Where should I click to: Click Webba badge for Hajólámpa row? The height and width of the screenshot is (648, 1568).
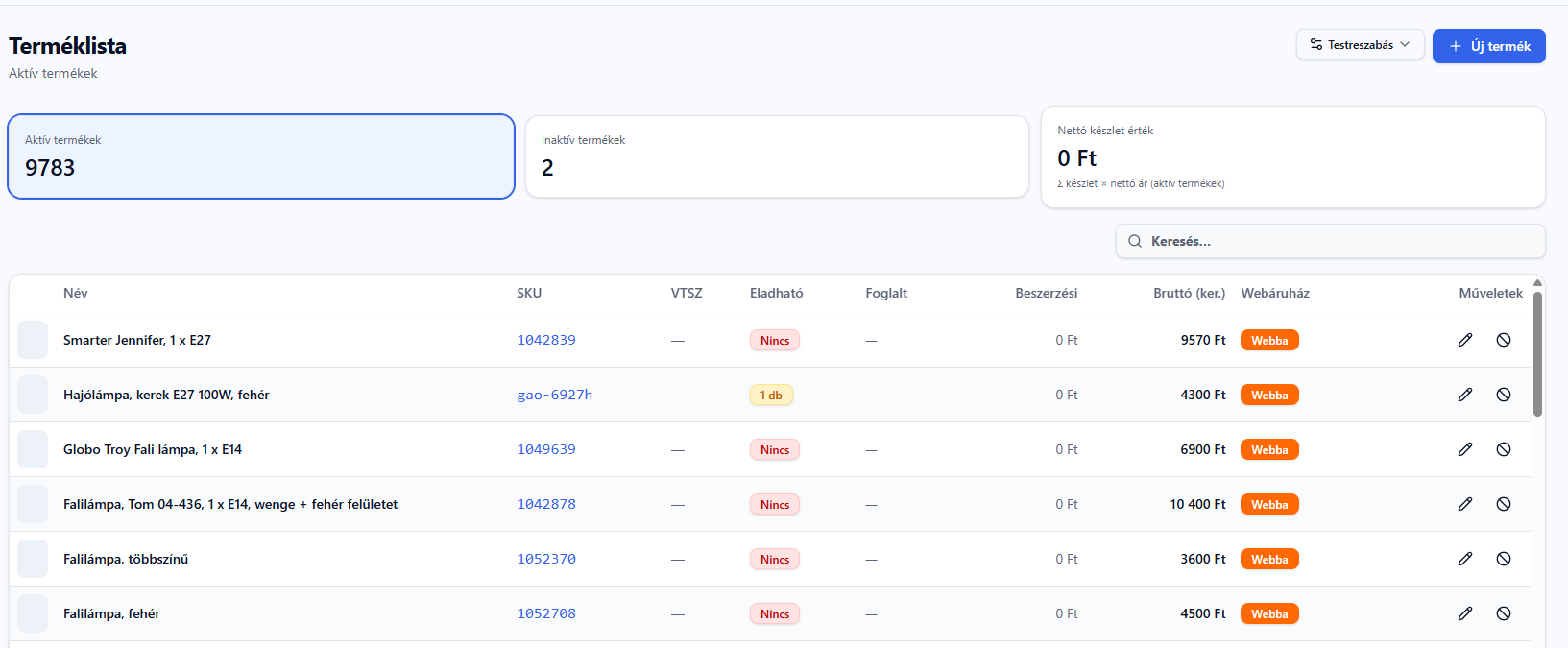tap(1269, 395)
